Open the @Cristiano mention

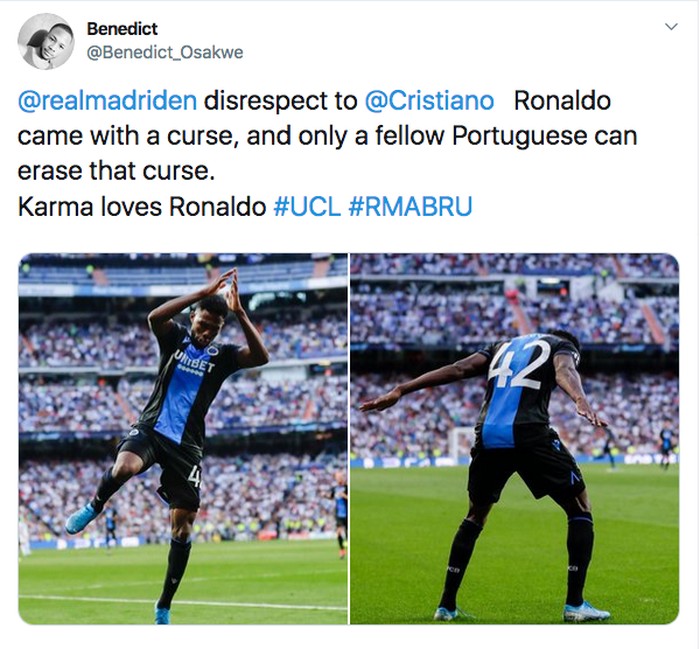(x=429, y=101)
